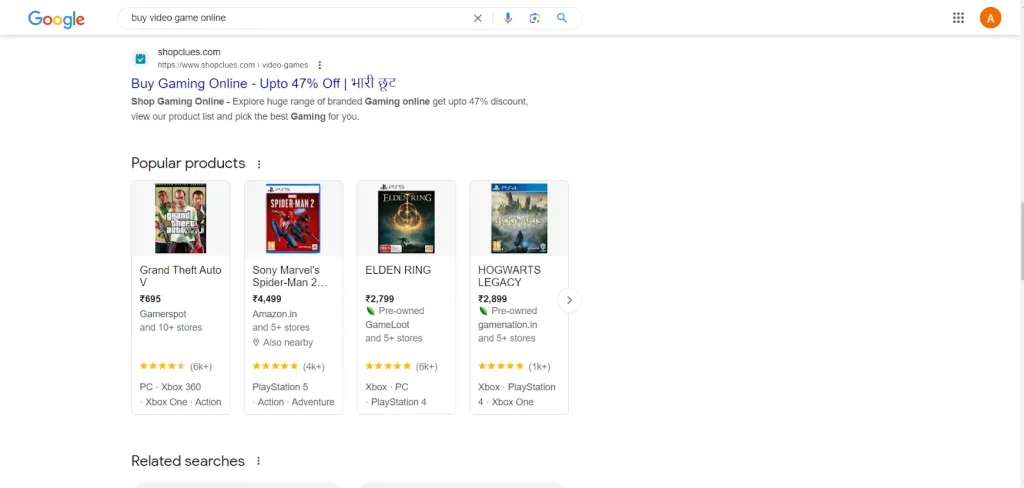This screenshot has height=488, width=1024.
Task: Open Hogwarts Legacy cover image
Action: click(x=519, y=218)
